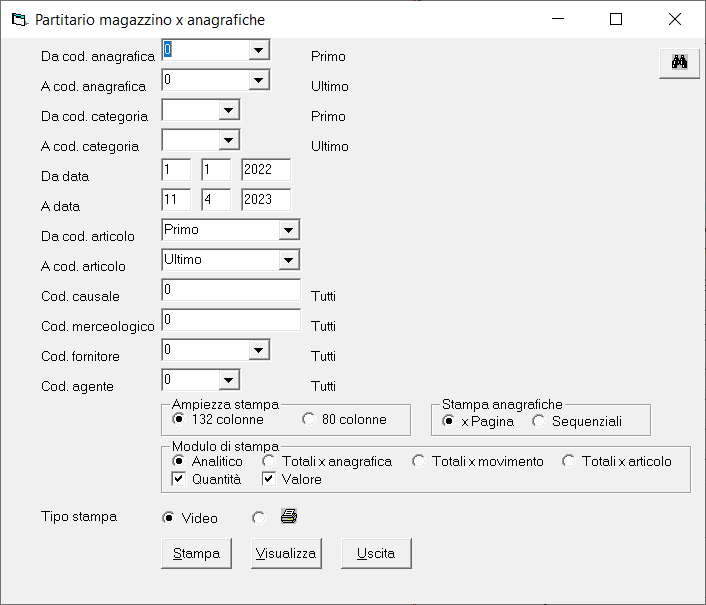Uncheck the Valore checkbox
706x605 pixels.
[x=269, y=479]
